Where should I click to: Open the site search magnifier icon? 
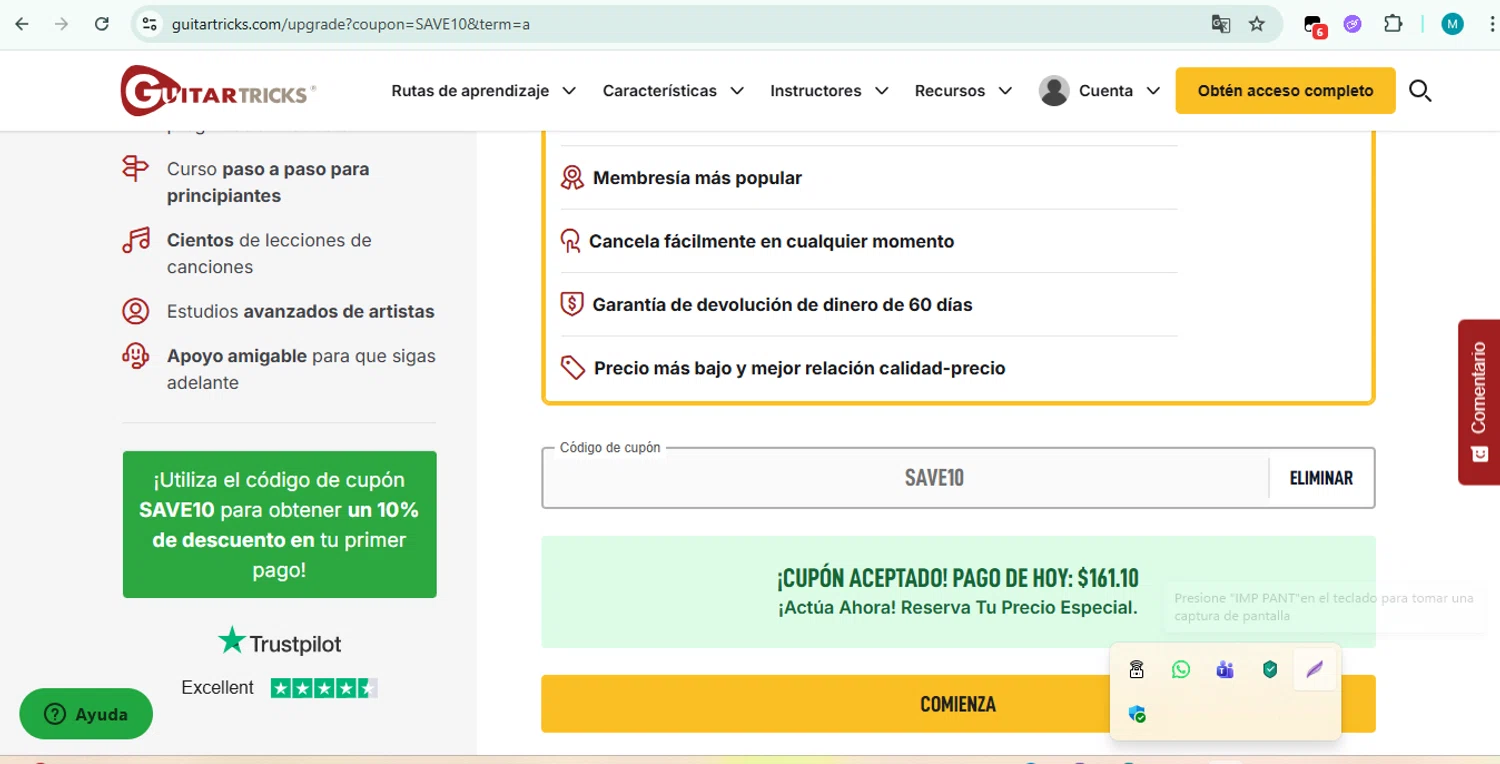coord(1420,91)
